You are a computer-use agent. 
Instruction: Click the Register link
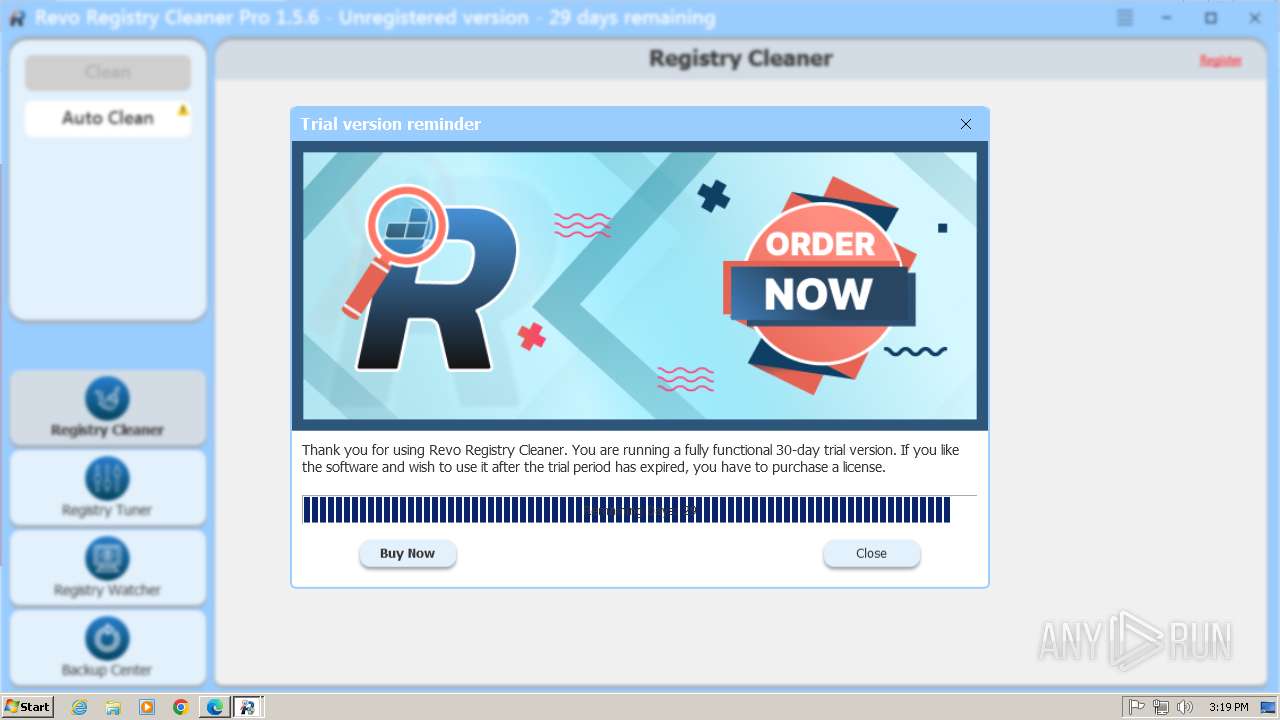1220,61
